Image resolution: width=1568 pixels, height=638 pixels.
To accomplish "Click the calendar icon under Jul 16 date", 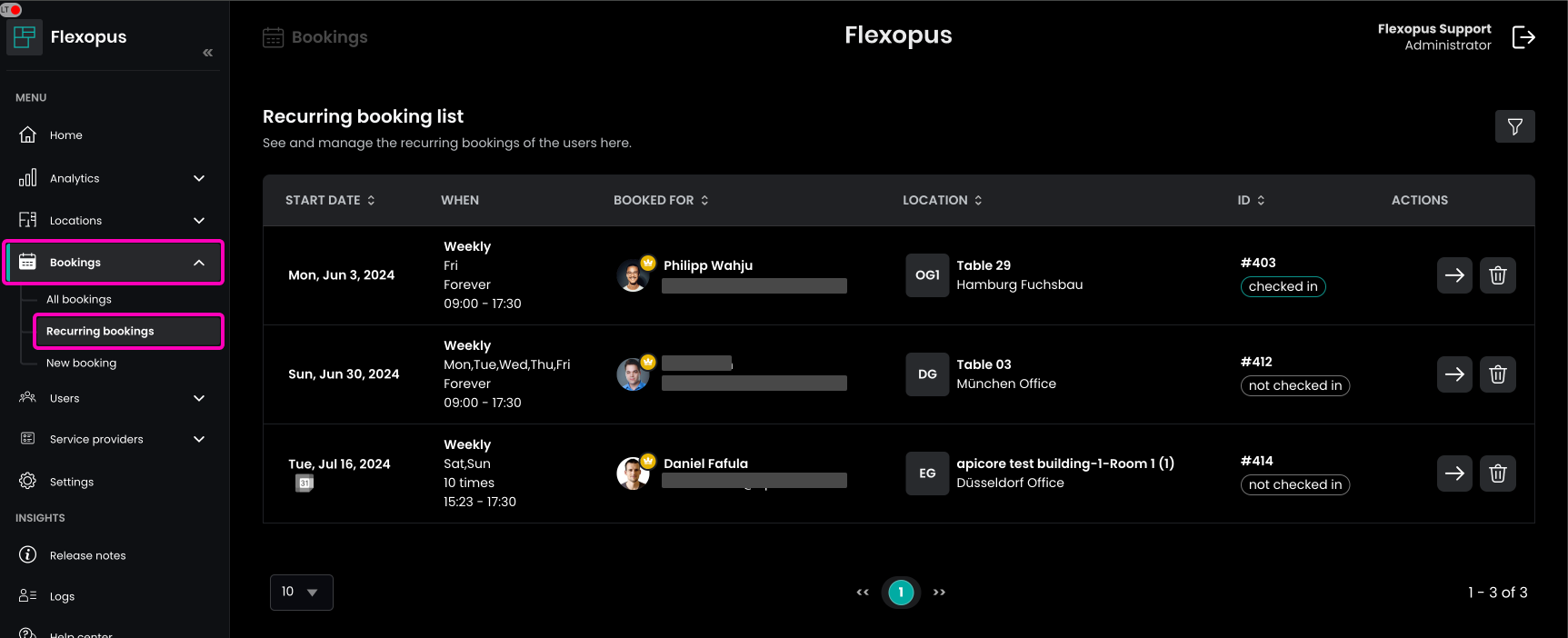I will click(x=305, y=483).
